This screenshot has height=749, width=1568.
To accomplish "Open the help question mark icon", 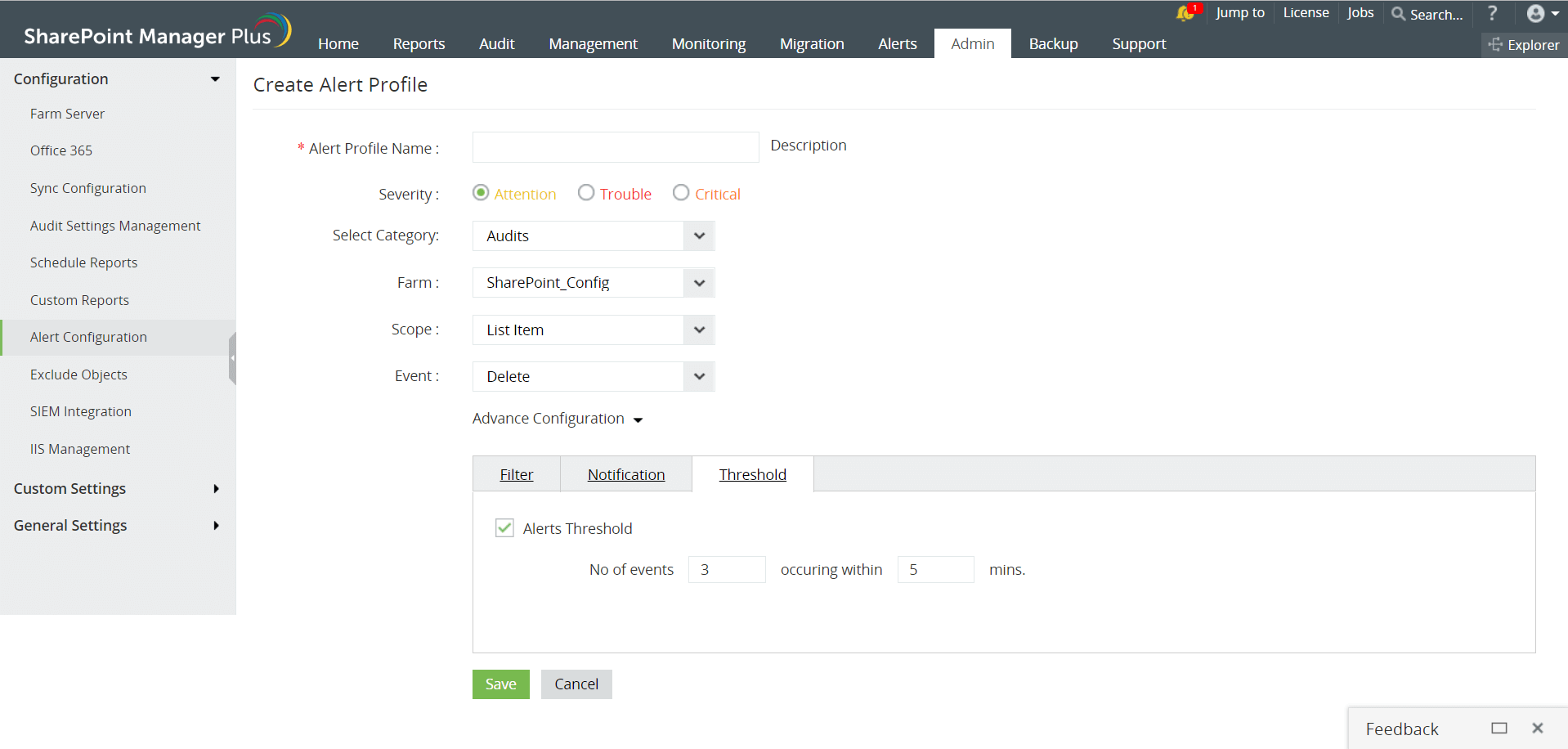I will [1493, 13].
